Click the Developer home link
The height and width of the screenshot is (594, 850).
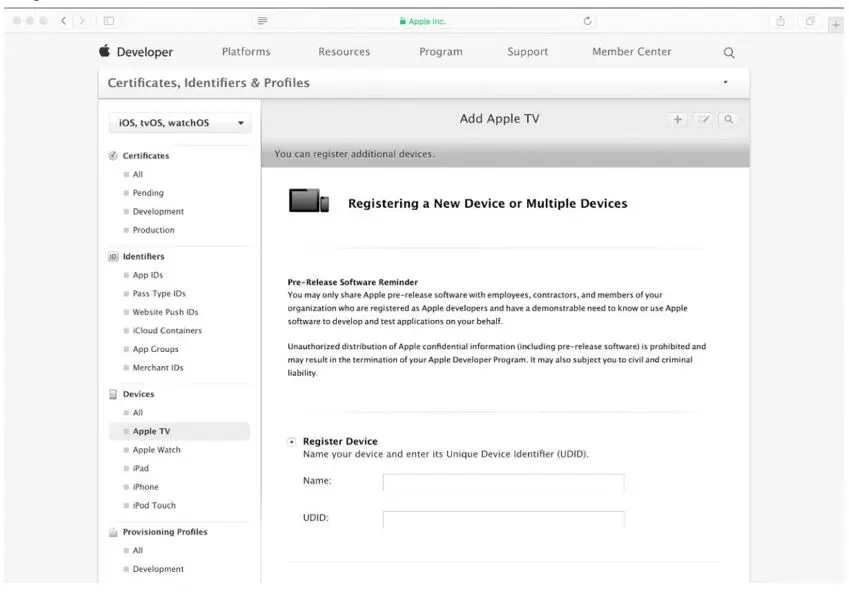click(145, 52)
